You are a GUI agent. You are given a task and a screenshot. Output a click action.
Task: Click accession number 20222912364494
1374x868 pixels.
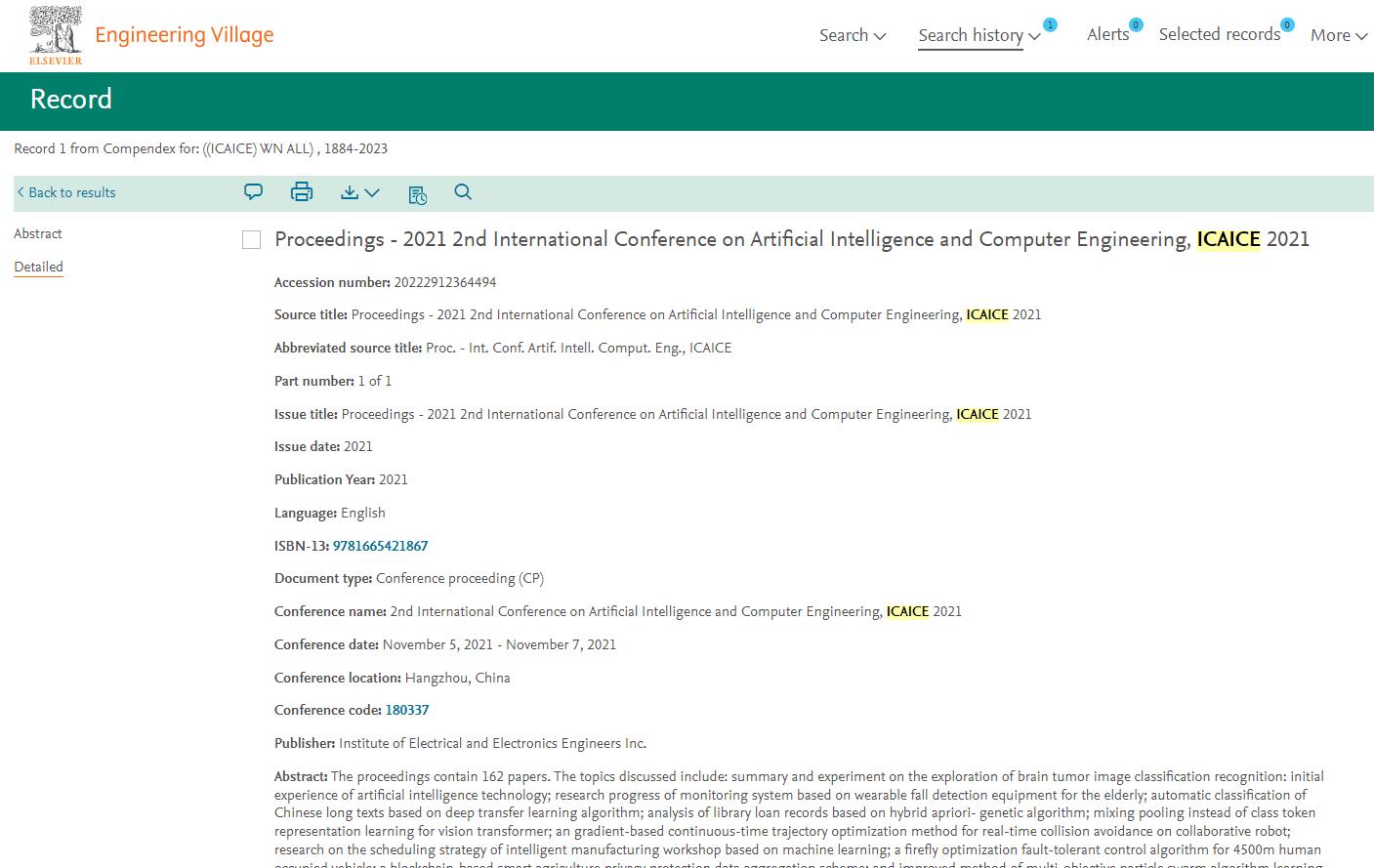pyautogui.click(x=445, y=282)
